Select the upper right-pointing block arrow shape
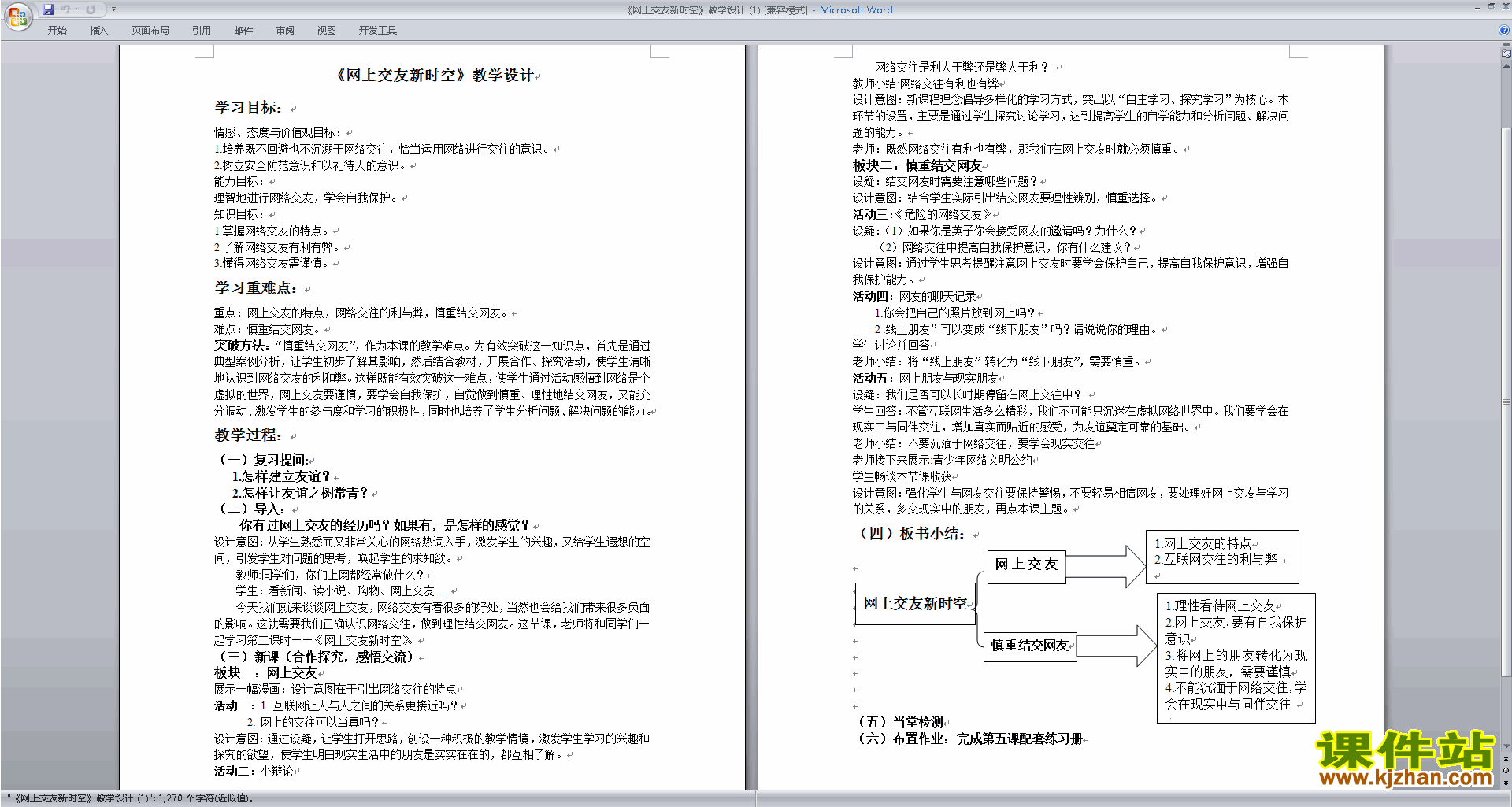 pyautogui.click(x=1106, y=566)
